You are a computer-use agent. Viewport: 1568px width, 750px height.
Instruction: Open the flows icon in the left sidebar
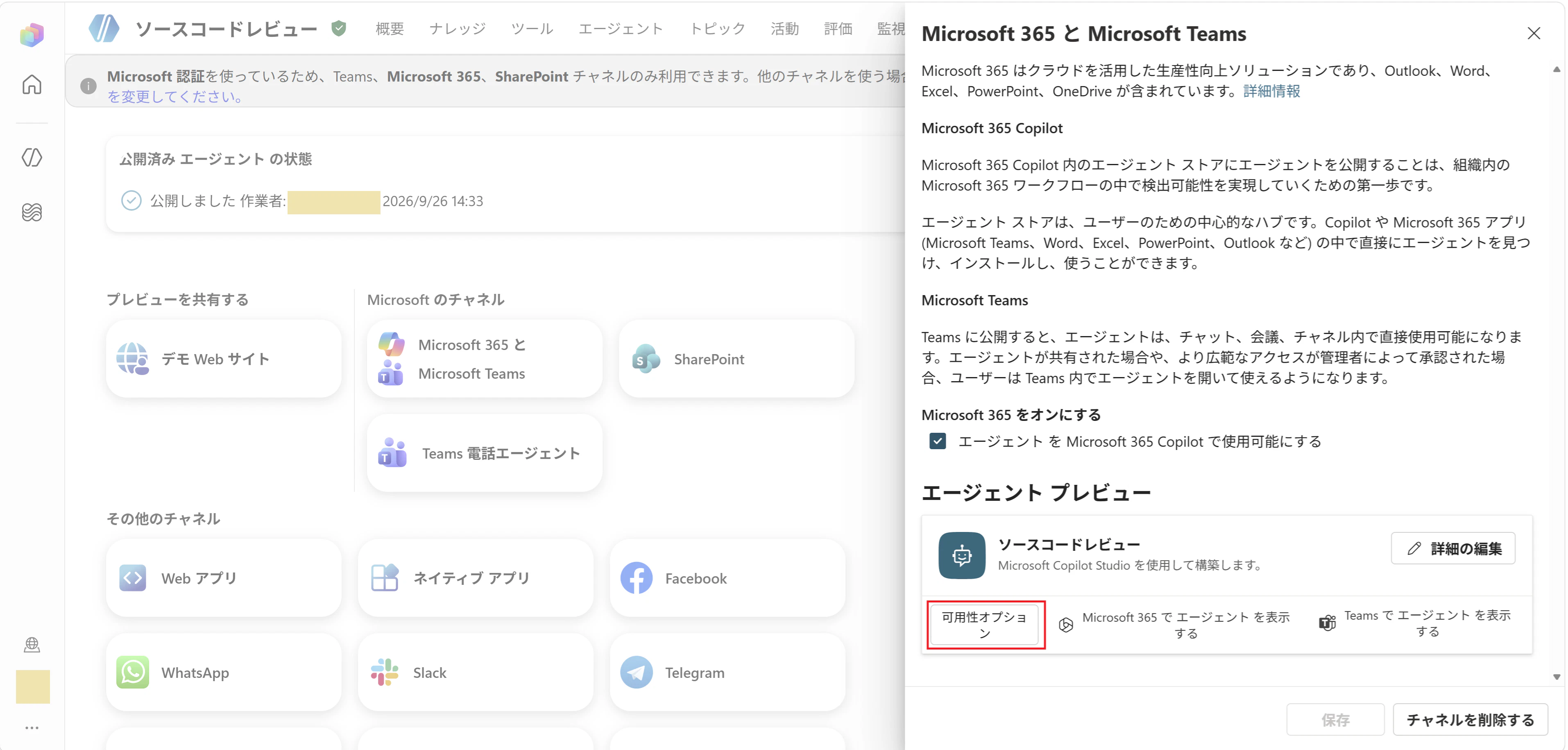[x=32, y=212]
